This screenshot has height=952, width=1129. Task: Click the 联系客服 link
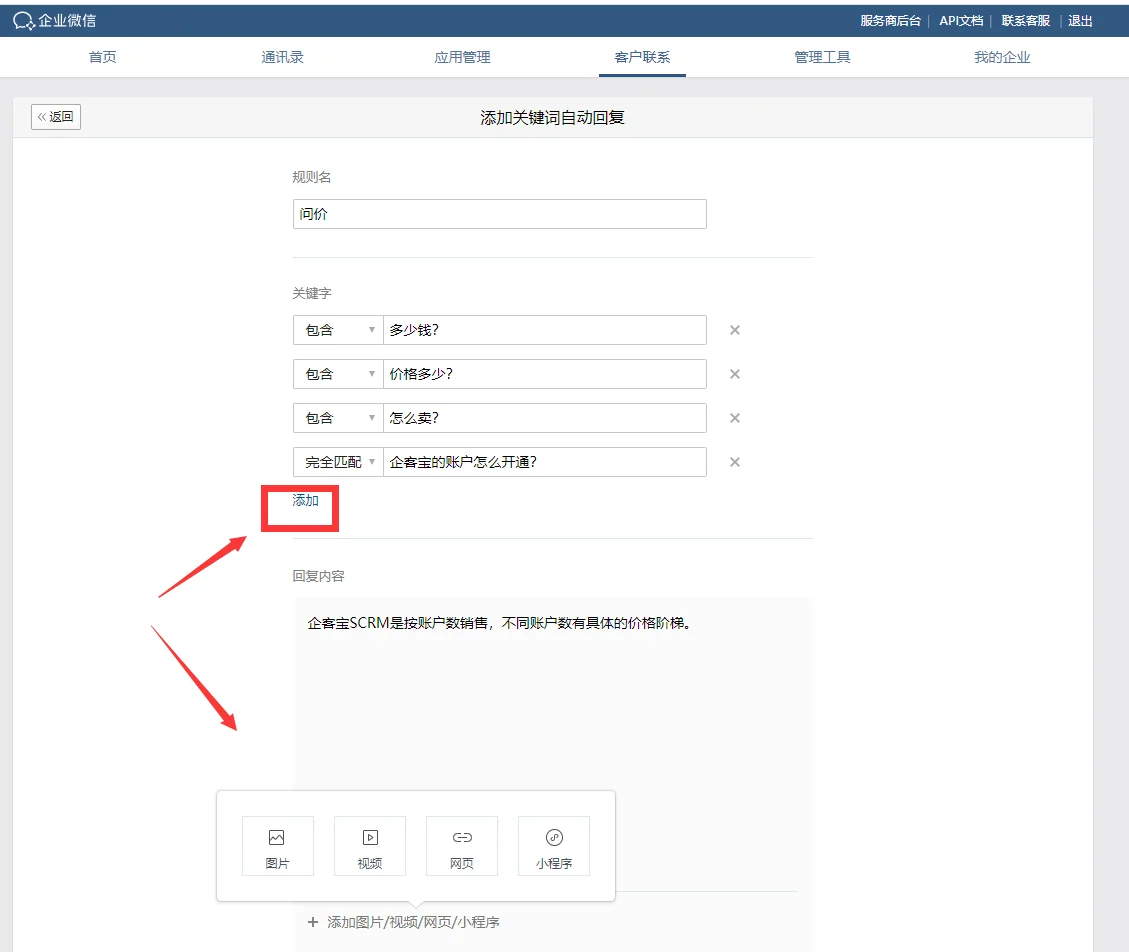tap(1025, 21)
